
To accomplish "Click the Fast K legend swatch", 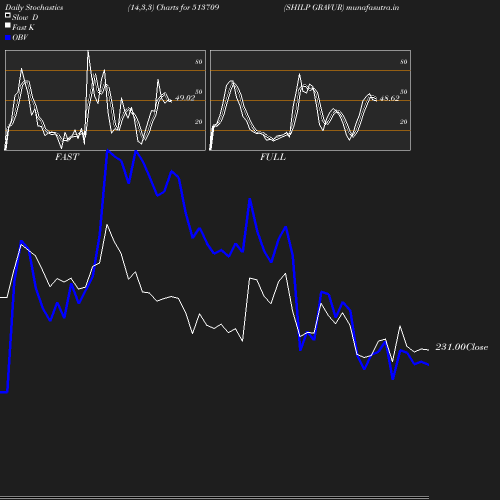I will [8, 25].
